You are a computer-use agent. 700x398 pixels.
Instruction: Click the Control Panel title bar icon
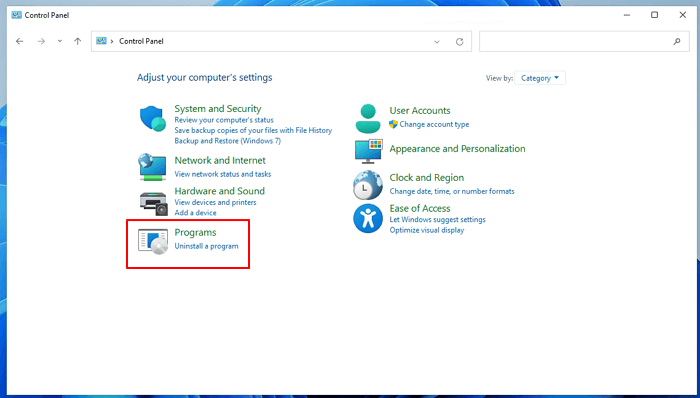point(17,15)
